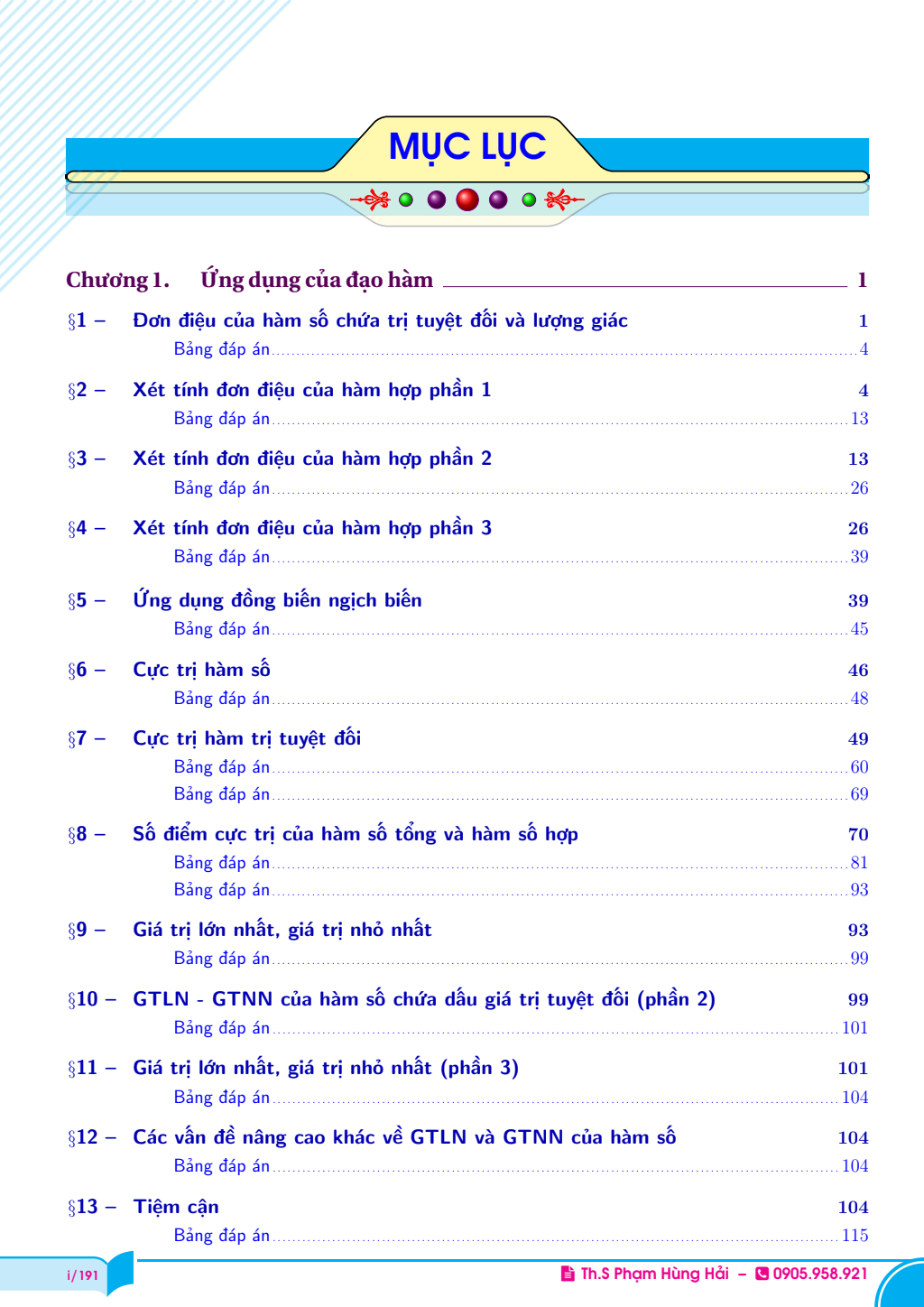924x1307 pixels.
Task: Open 'Giá trị lớn nhất, giá trị nhỏ nhất (phần 3)'
Action: click(x=325, y=1068)
